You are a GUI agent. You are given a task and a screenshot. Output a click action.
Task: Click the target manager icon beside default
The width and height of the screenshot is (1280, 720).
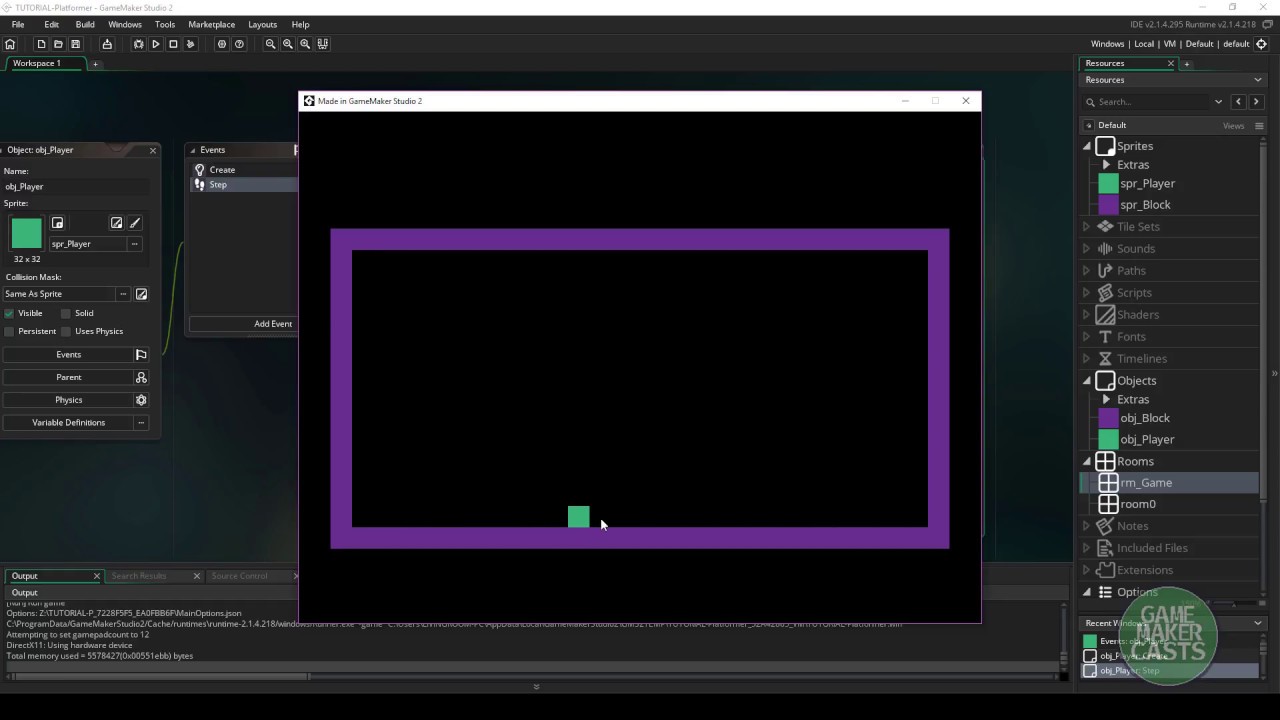(1261, 44)
